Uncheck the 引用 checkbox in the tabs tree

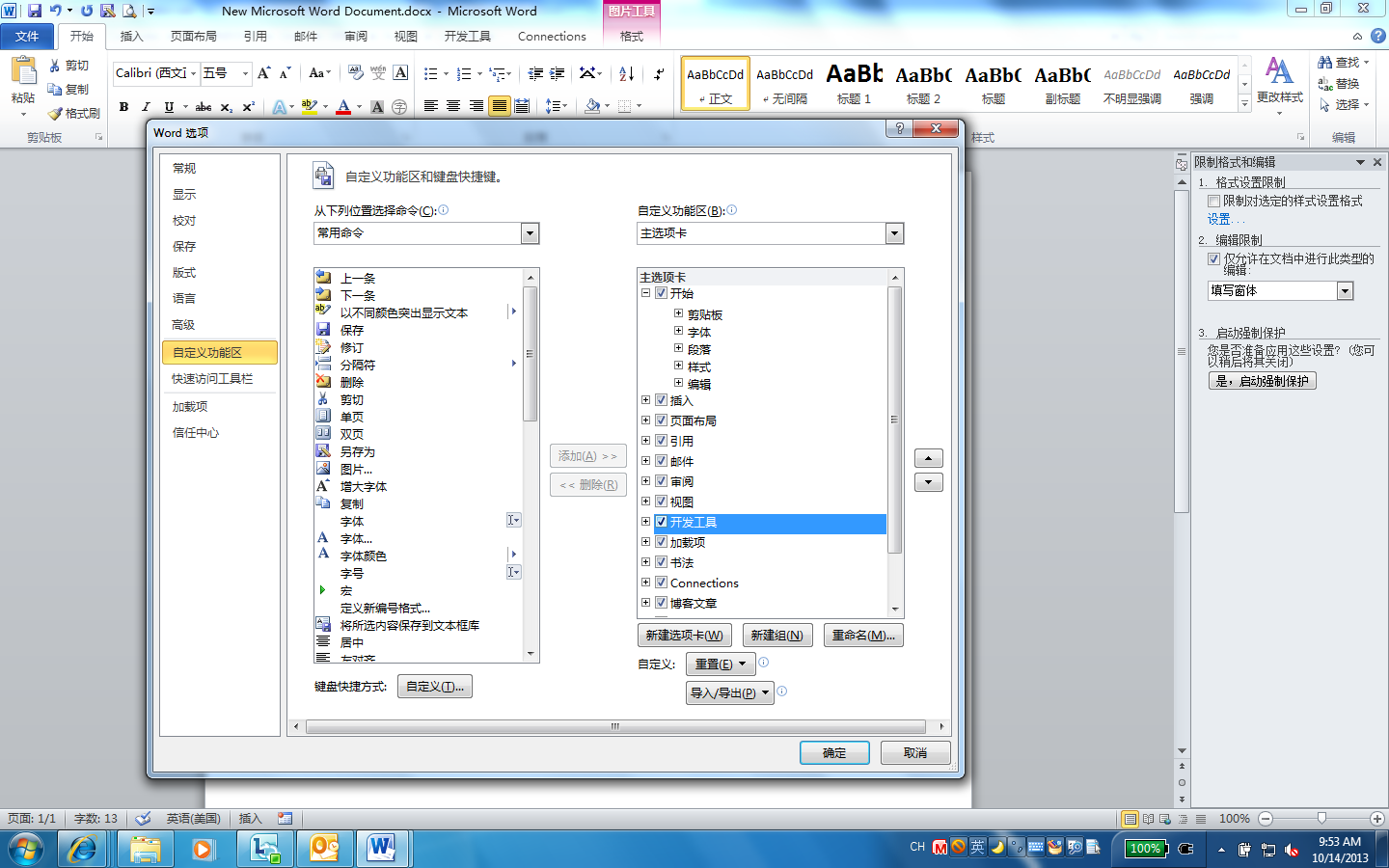[x=661, y=441]
